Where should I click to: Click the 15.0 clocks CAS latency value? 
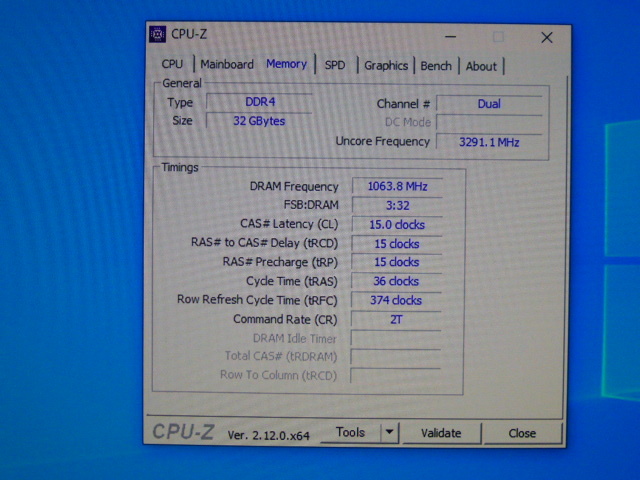coord(397,225)
